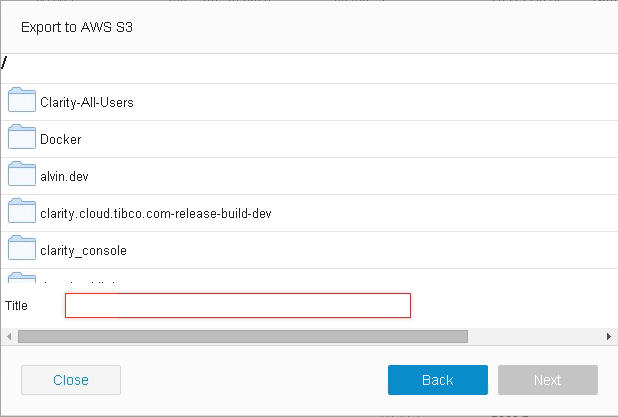Click the clarity_console folder icon
The width and height of the screenshot is (618, 417).
(x=22, y=249)
